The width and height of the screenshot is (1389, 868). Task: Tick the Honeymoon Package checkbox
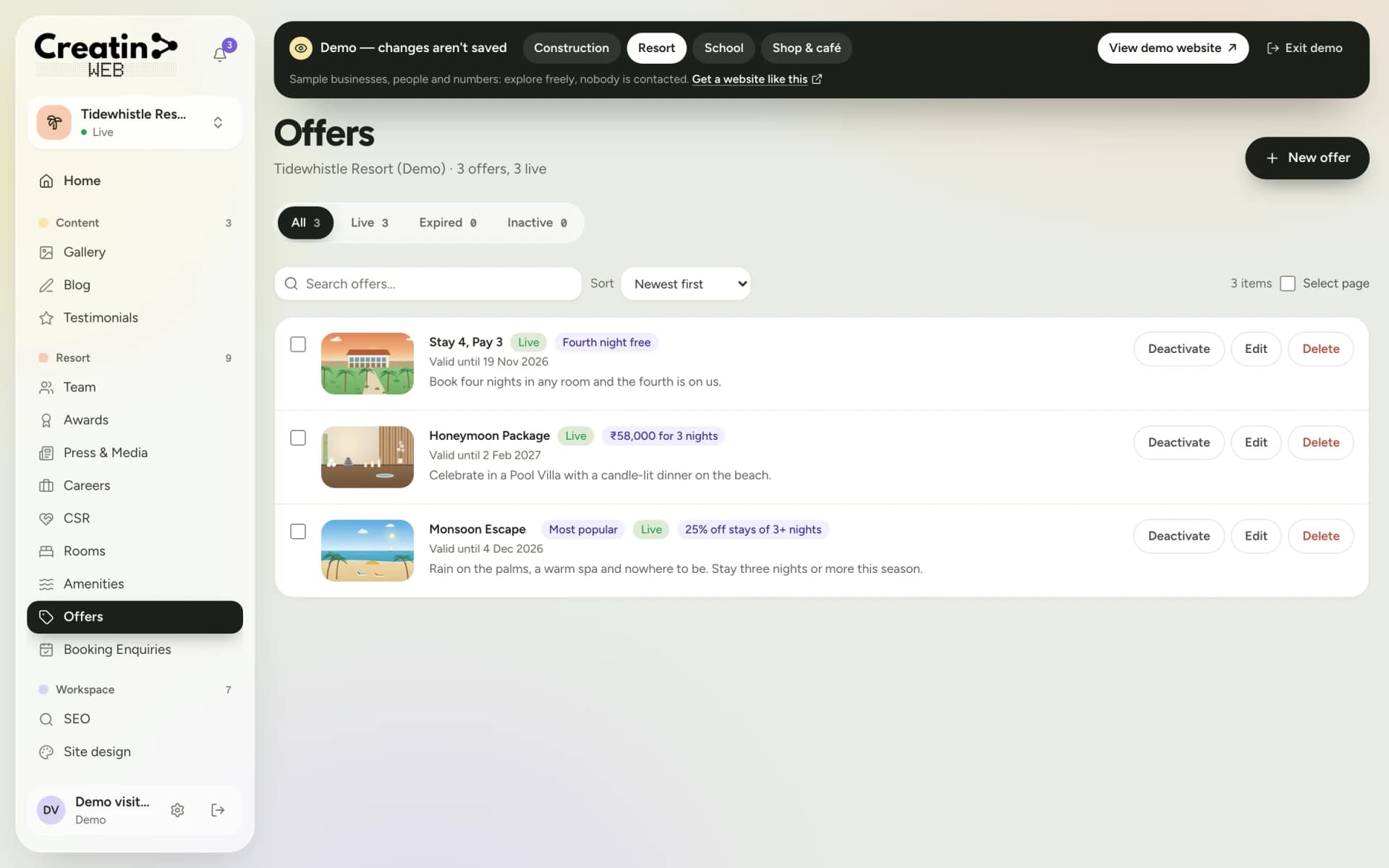point(298,438)
